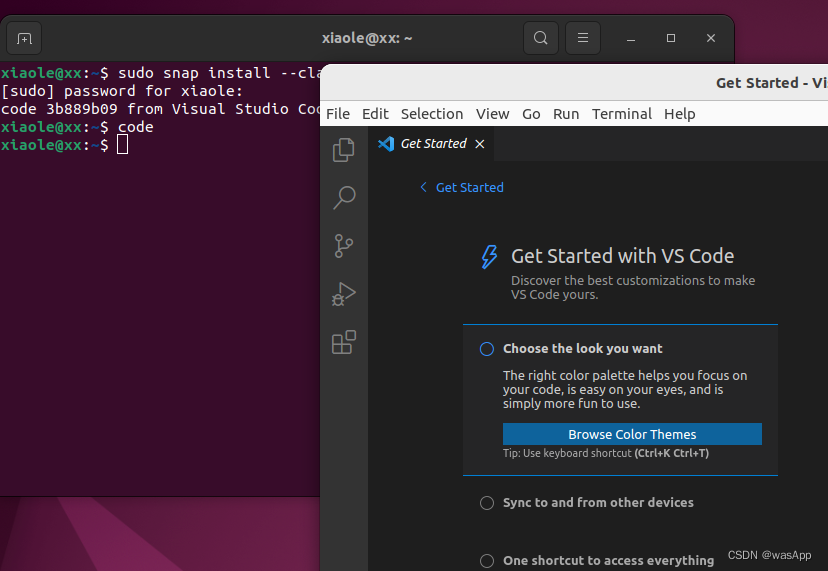Switch to the Get Started tab

[433, 144]
